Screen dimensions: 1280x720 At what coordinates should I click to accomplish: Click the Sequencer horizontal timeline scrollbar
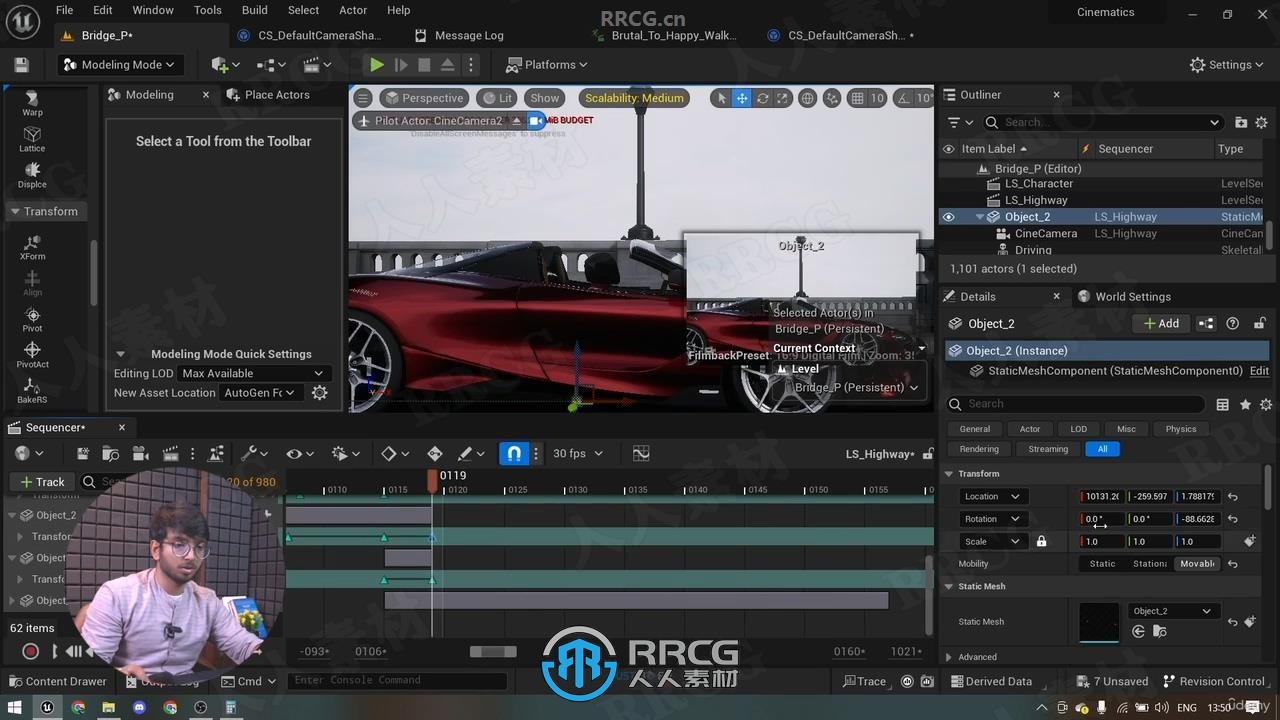[493, 652]
